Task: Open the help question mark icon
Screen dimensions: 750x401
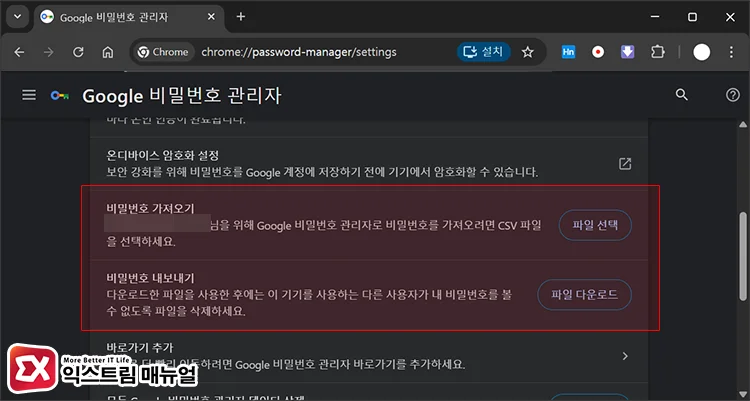Action: pyautogui.click(x=732, y=95)
